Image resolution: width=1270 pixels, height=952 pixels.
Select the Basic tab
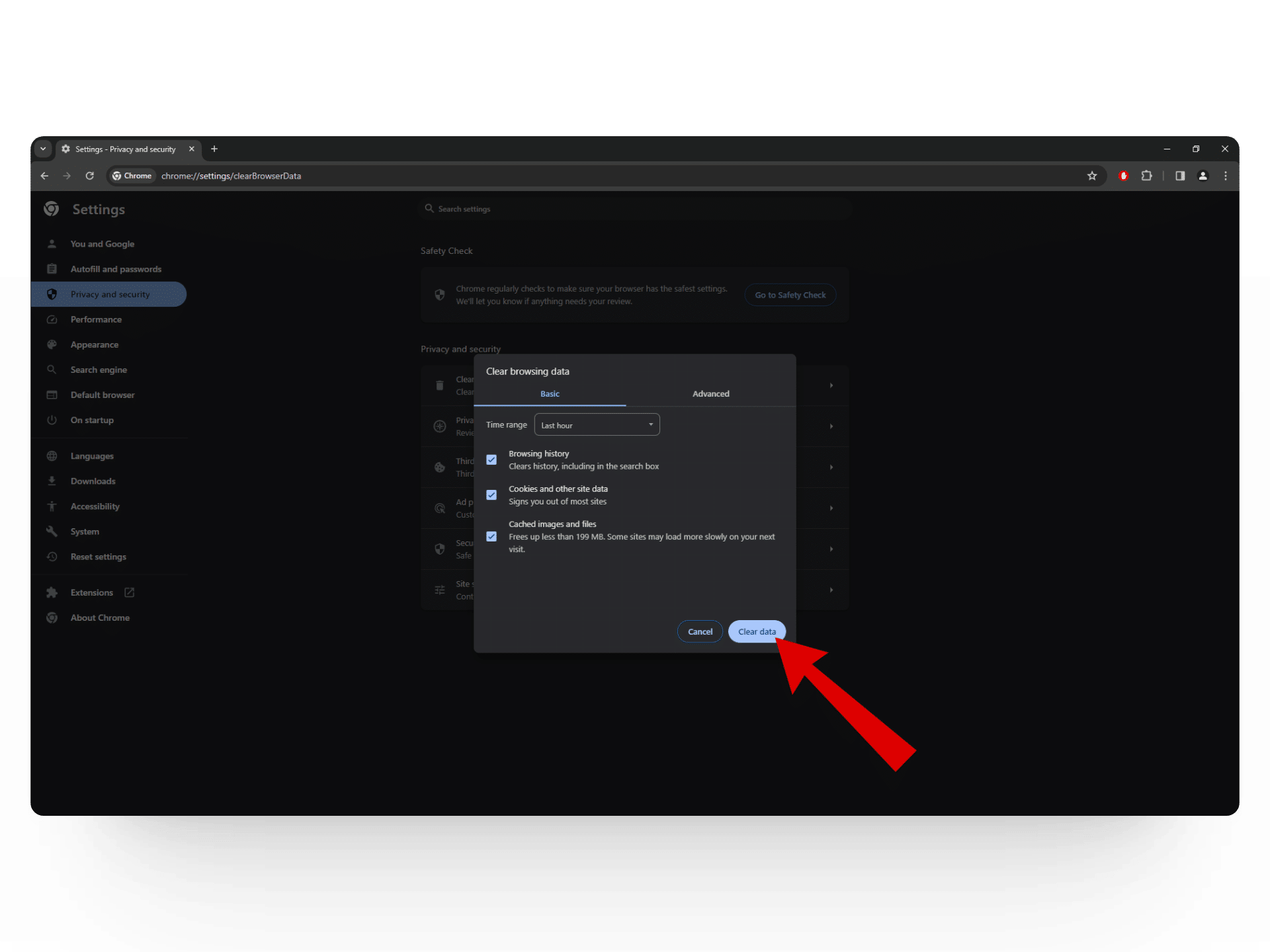(x=550, y=394)
